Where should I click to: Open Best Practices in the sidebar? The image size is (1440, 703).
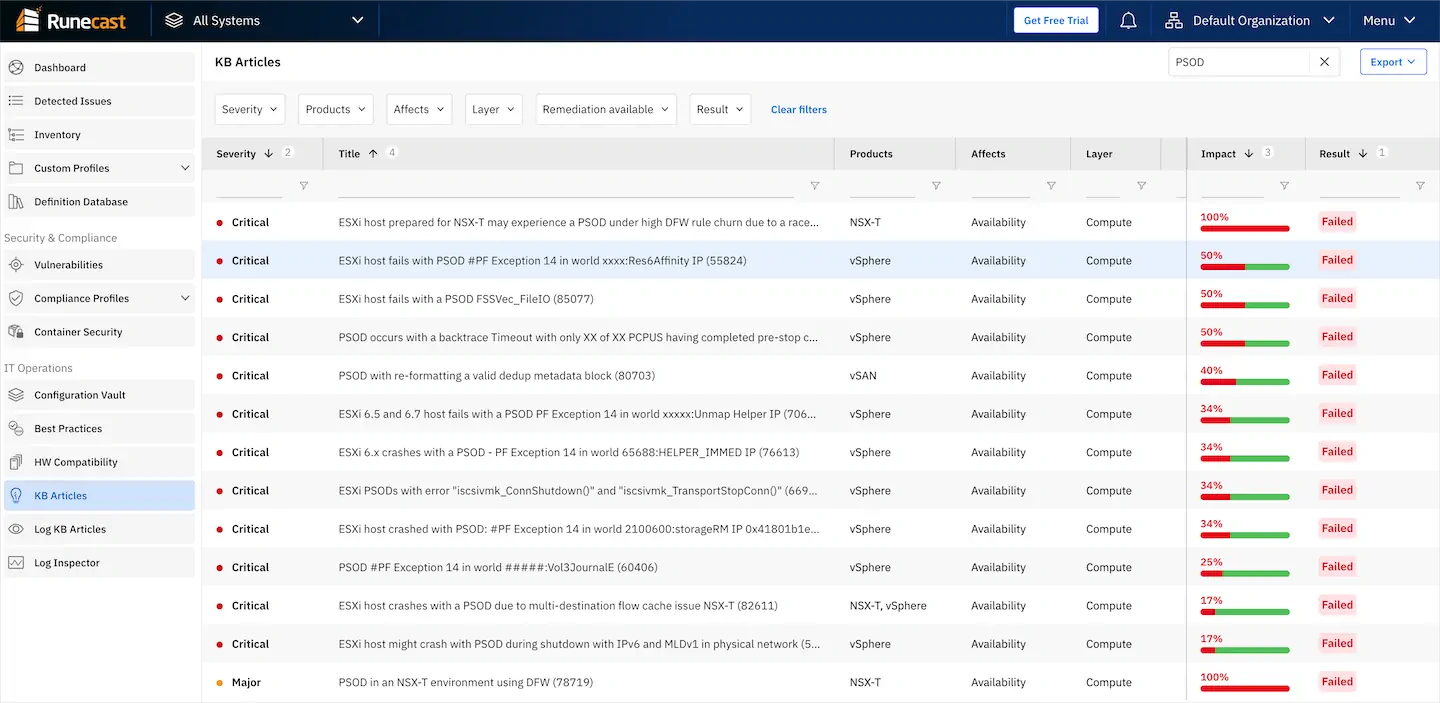tap(98, 428)
